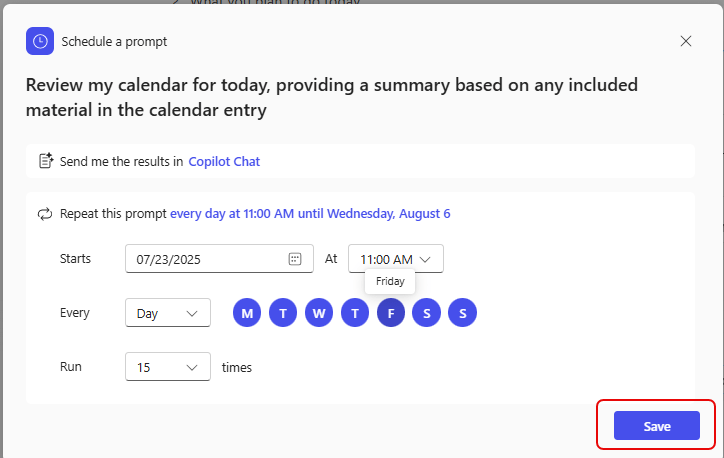724x458 pixels.
Task: Toggle Thursday in the day selector
Action: point(355,313)
